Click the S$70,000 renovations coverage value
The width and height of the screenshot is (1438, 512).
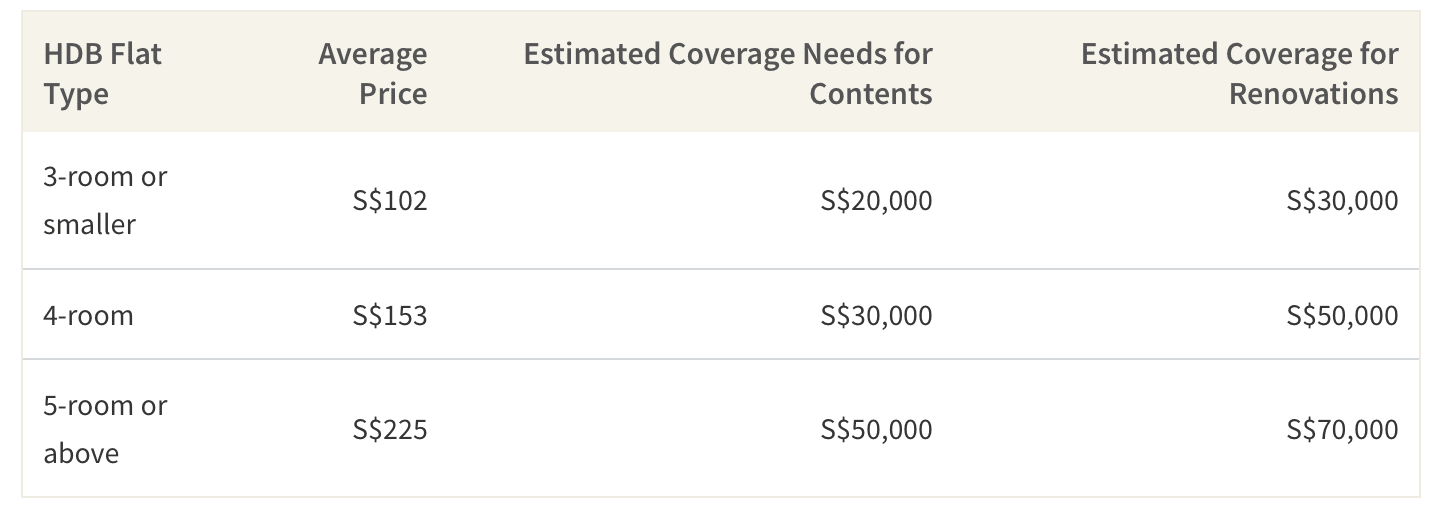[x=1343, y=429]
